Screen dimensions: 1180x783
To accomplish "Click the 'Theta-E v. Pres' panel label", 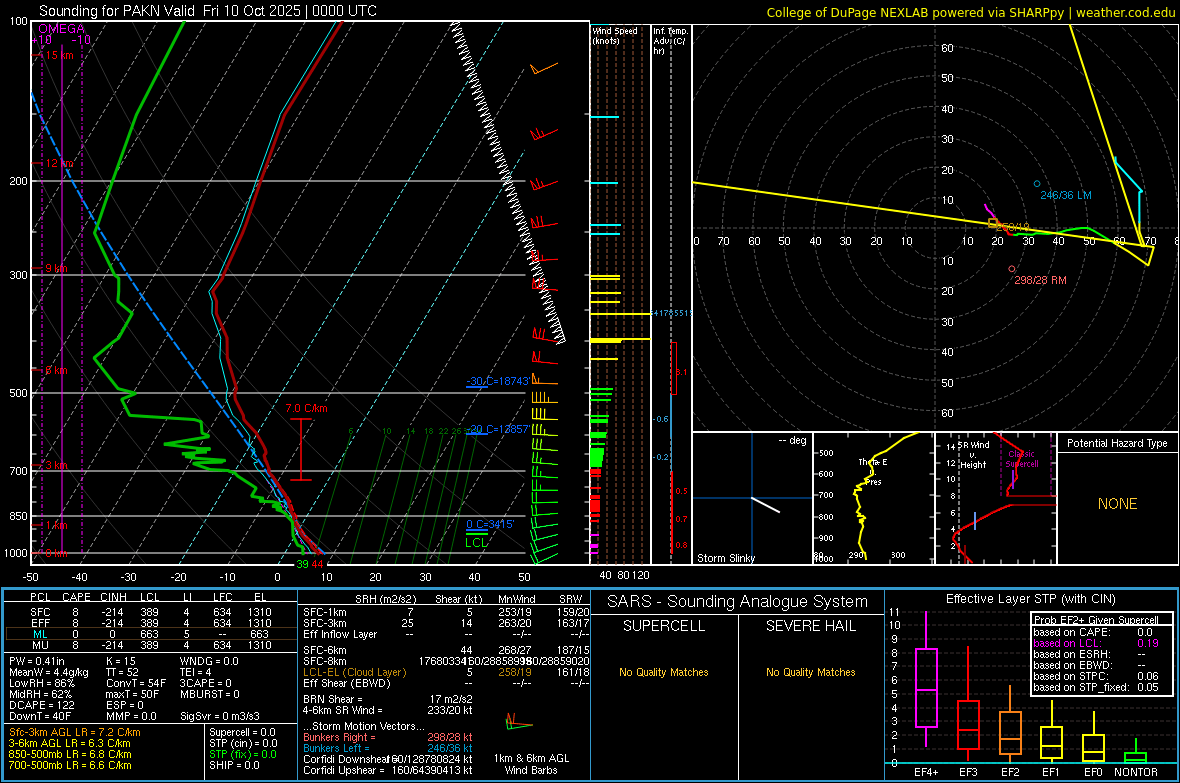I will pyautogui.click(x=873, y=471).
